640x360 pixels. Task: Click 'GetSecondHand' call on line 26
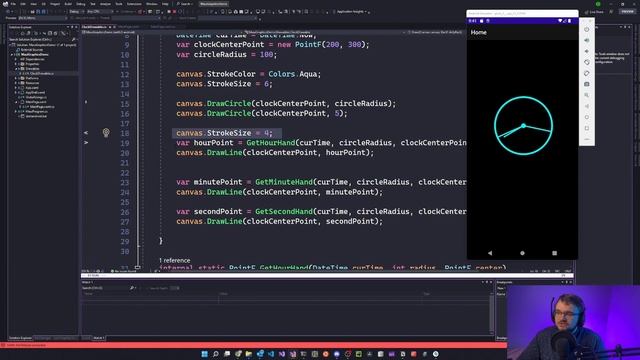pos(284,211)
